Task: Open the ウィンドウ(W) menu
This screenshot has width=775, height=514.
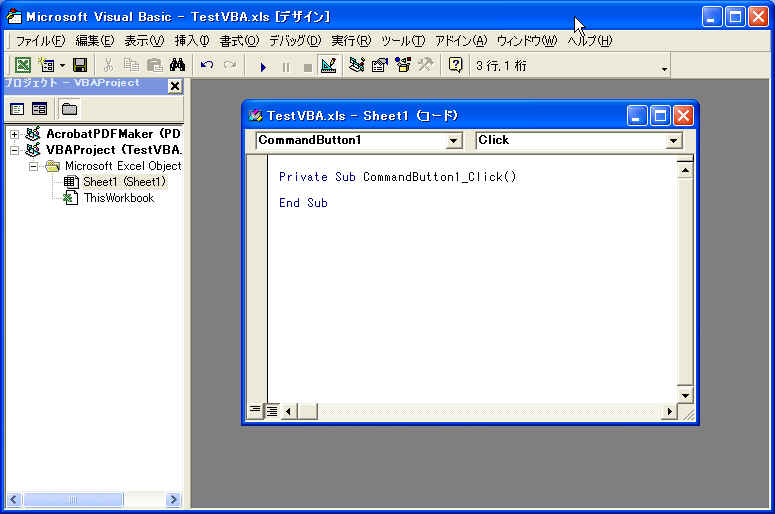Action: click(x=527, y=41)
